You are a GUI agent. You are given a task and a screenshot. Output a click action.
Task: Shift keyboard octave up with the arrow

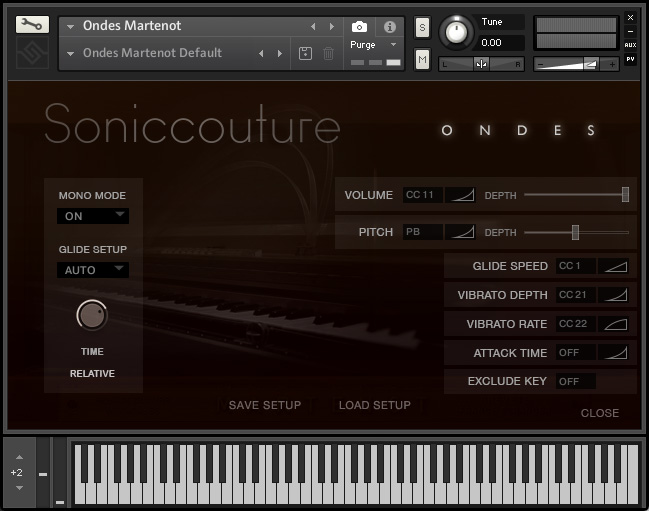click(19, 457)
